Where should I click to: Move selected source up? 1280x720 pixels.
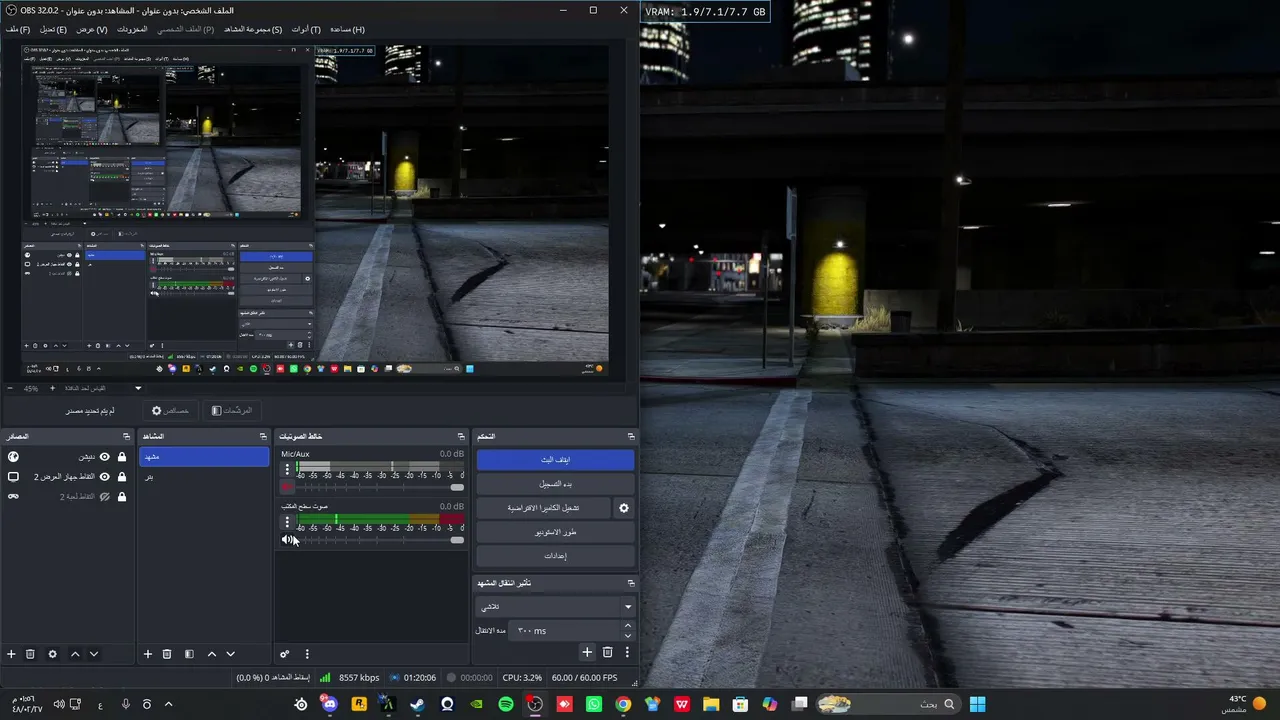click(75, 654)
